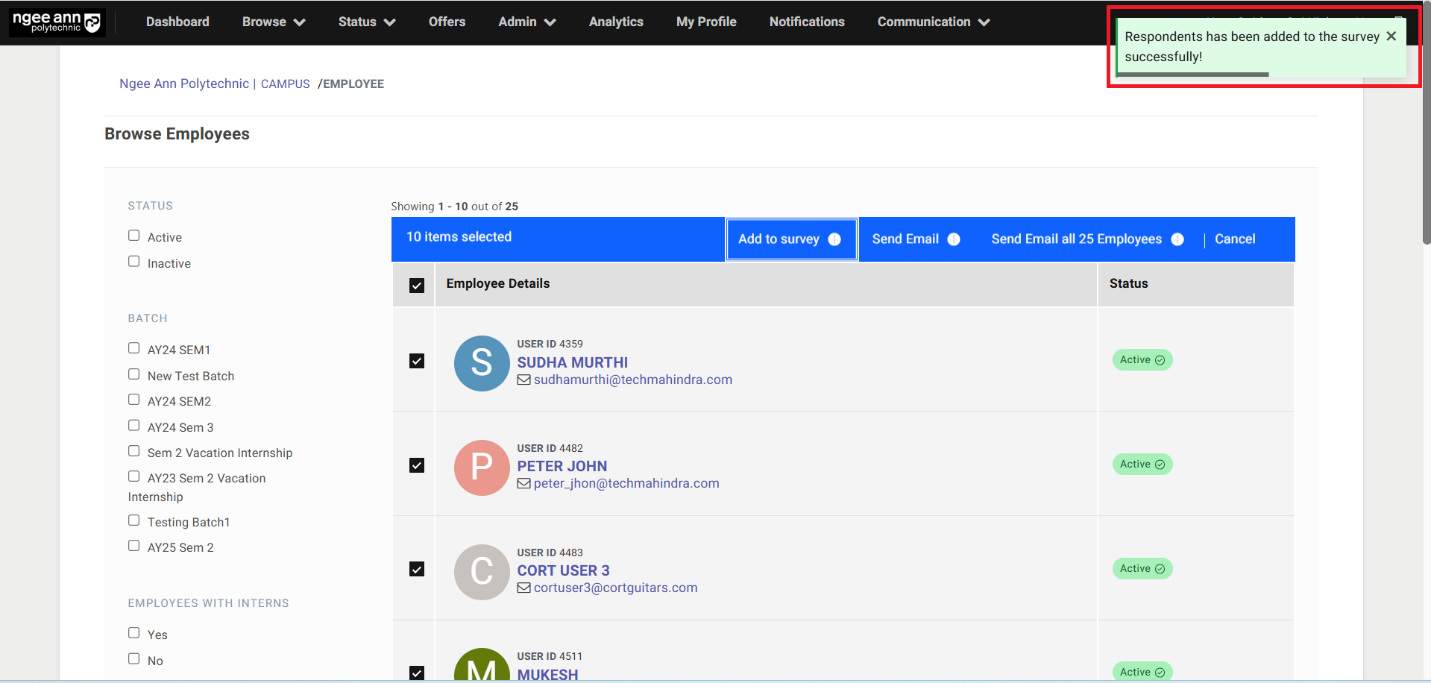Click the info icon beside Send Email all 25 Employees
1431x683 pixels.
[1177, 239]
